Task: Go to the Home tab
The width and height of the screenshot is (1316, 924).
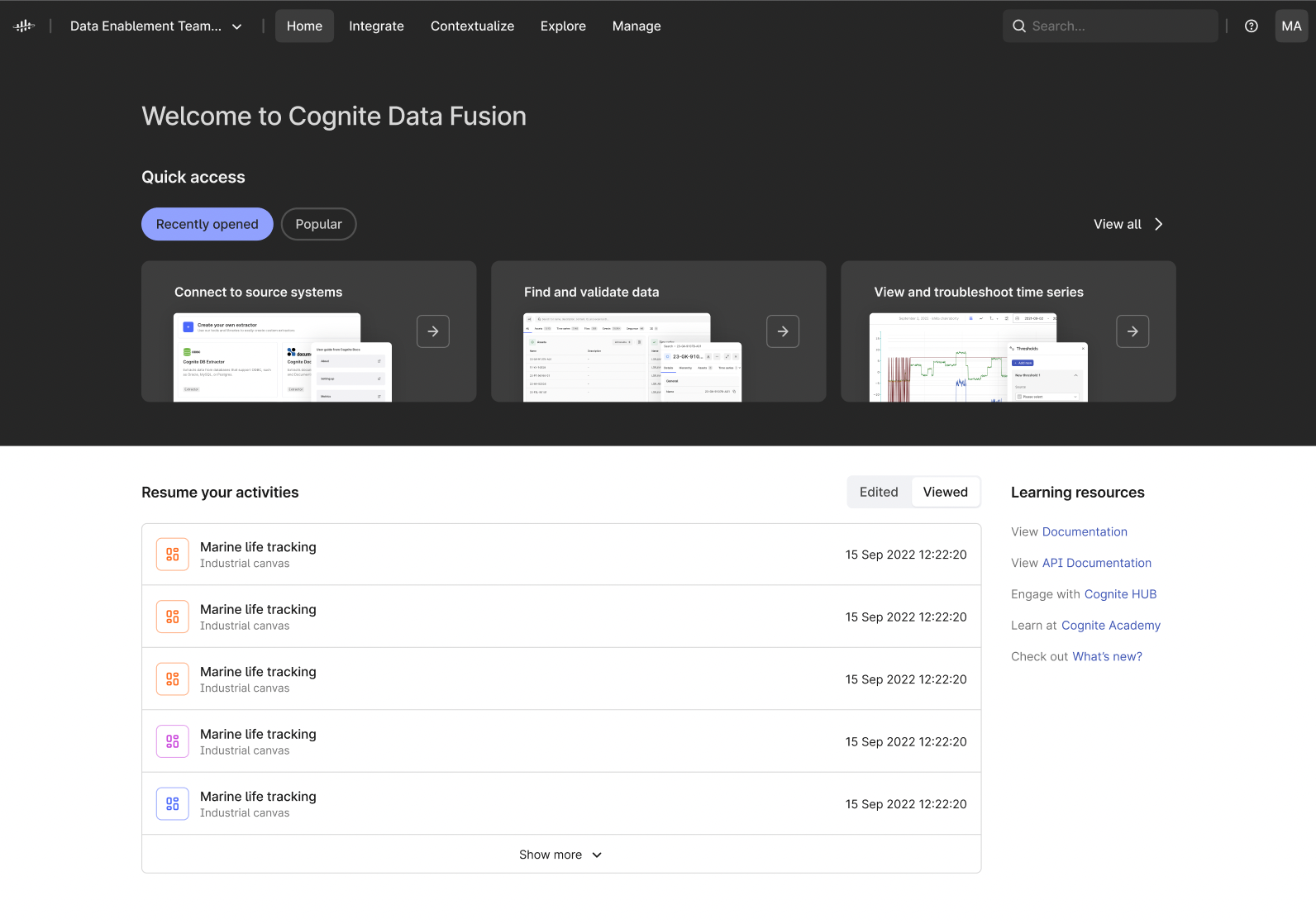Action: [x=304, y=26]
